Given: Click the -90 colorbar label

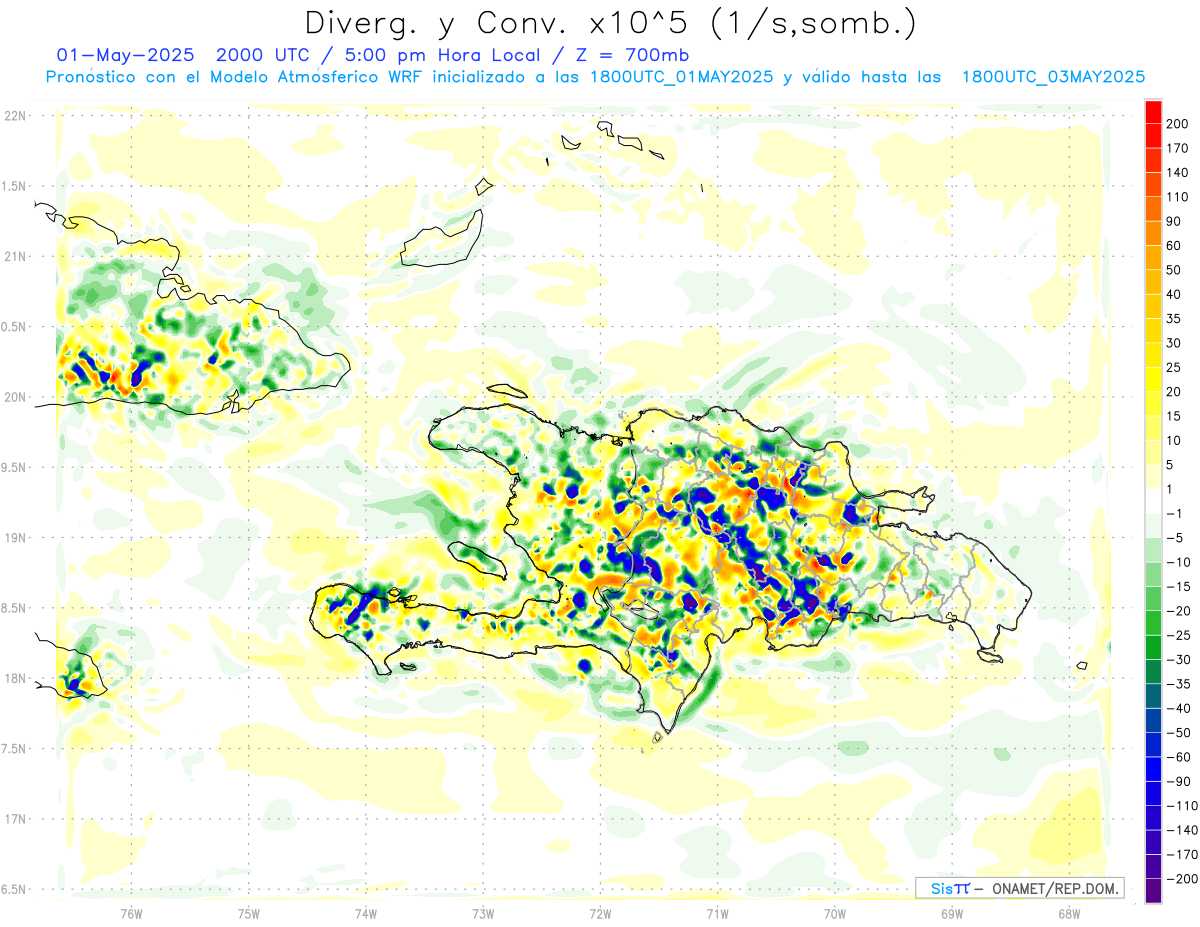Looking at the screenshot, I should tap(1181, 781).
